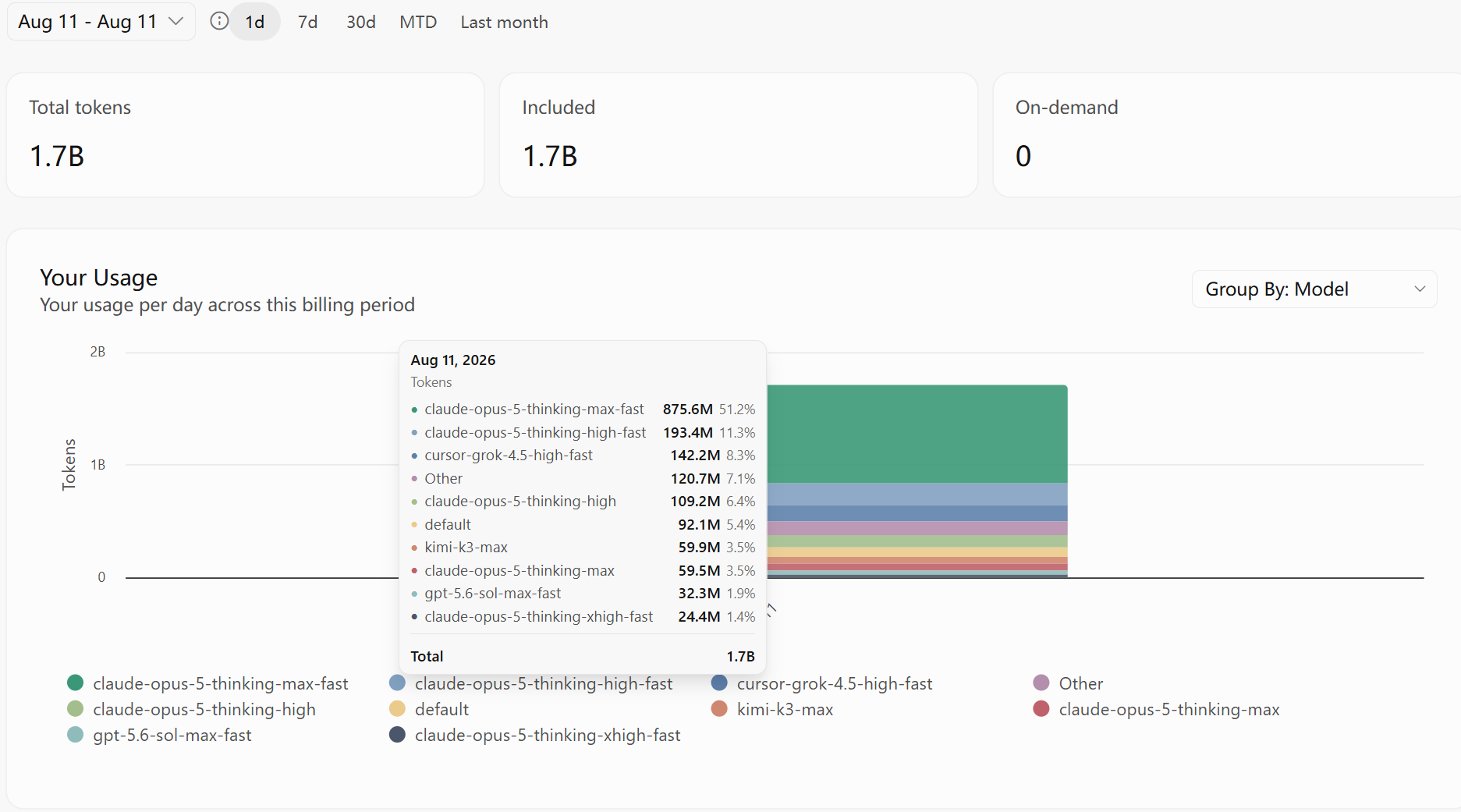Screen dimensions: 1461x812
Task: Click the info icon beside date range
Action: pyautogui.click(x=219, y=22)
